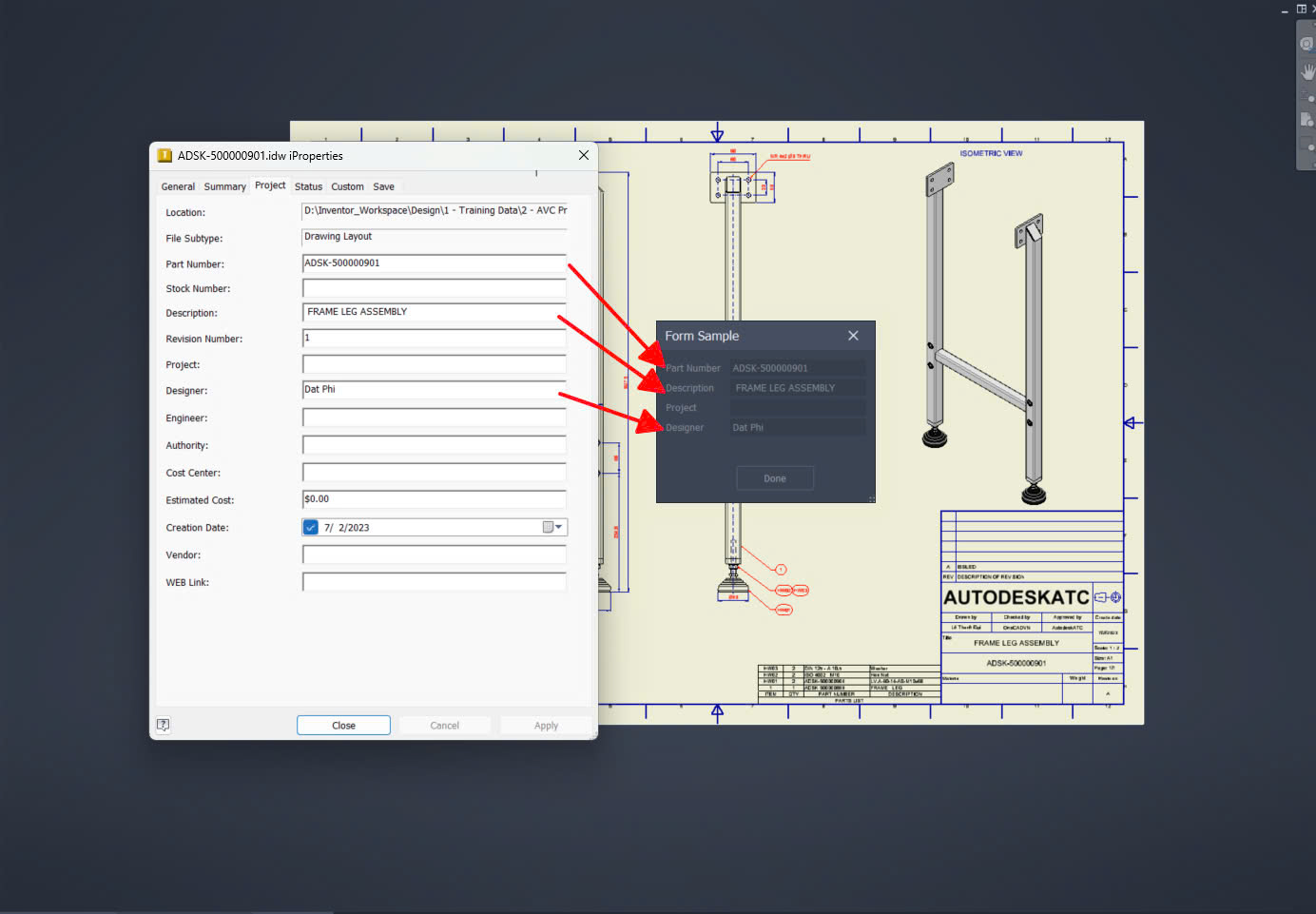
Task: Click Done in the Form Sample dialog
Action: (775, 478)
